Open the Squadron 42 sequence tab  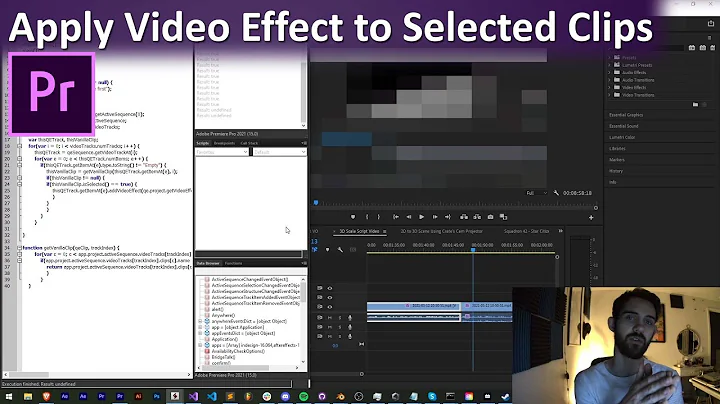coord(526,231)
